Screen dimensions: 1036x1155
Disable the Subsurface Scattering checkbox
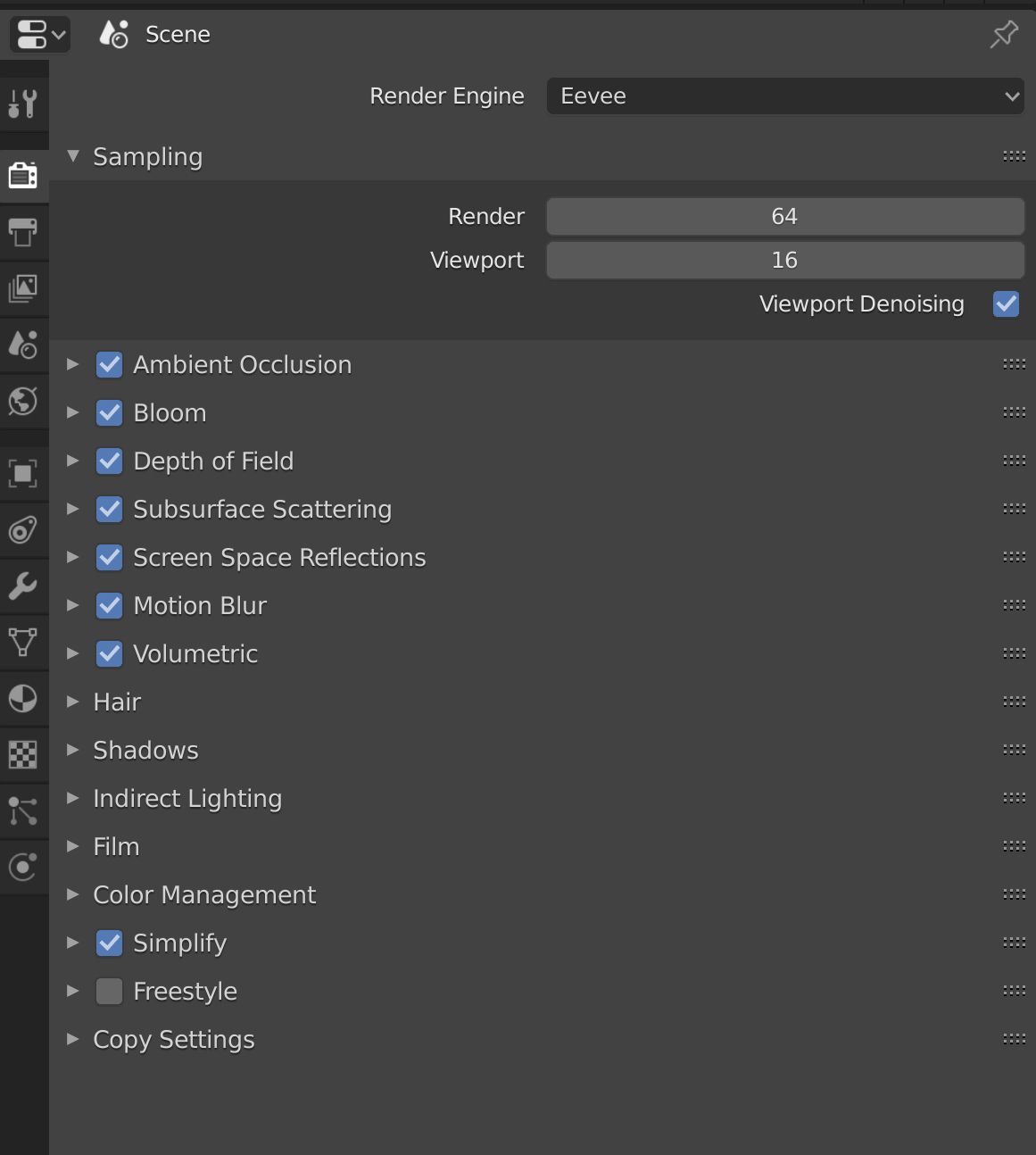coord(110,509)
